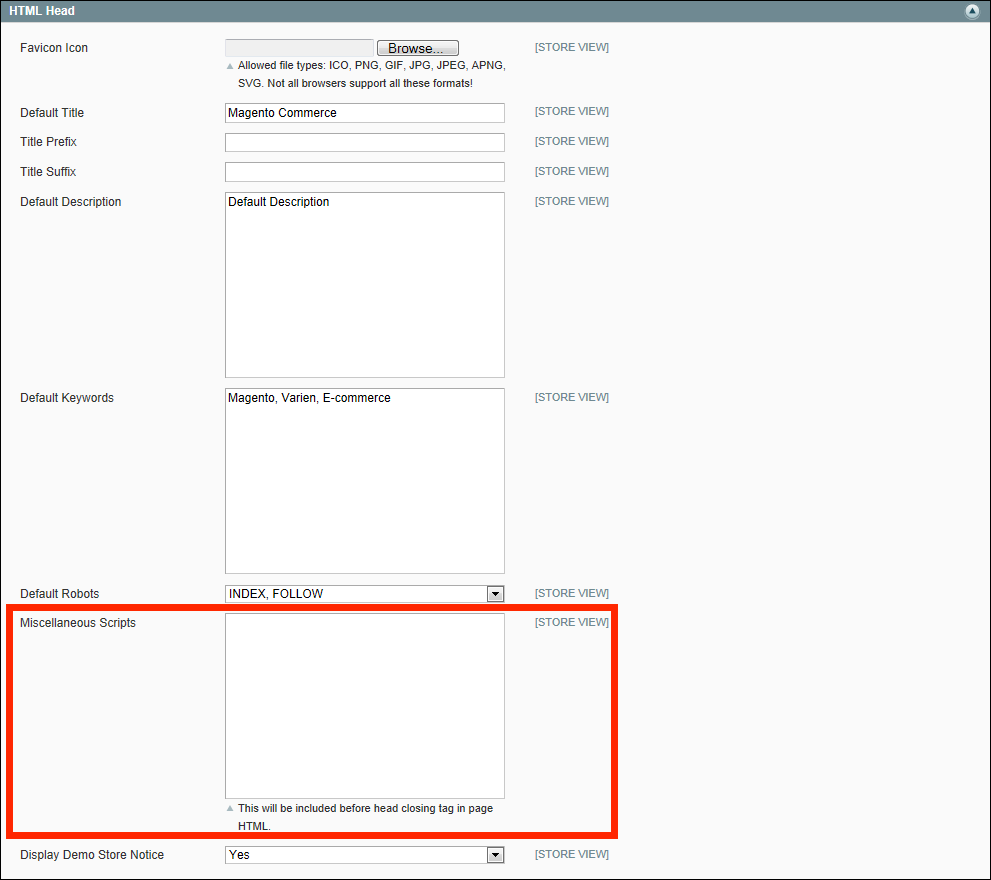Open the Display Demo Store Notice dropdown
Viewport: 991px width, 880px height.
[365, 855]
